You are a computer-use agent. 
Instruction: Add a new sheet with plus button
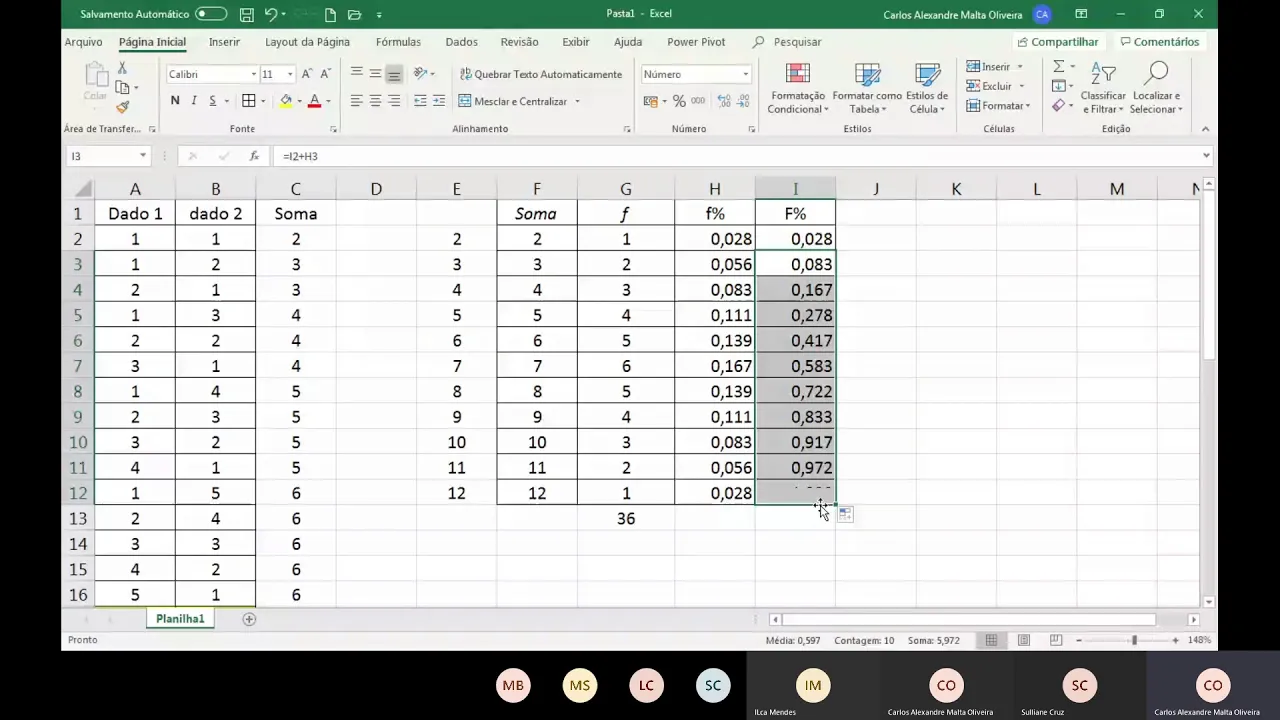pos(249,619)
